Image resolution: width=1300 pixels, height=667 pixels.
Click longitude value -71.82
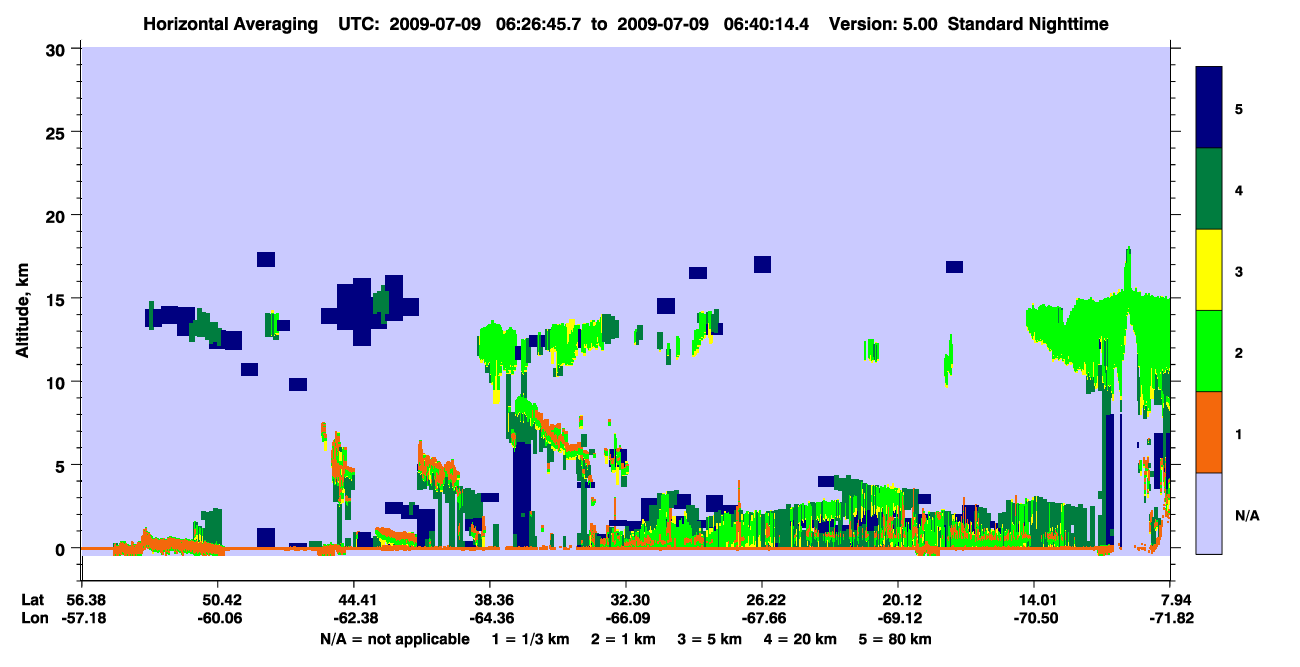click(1170, 619)
